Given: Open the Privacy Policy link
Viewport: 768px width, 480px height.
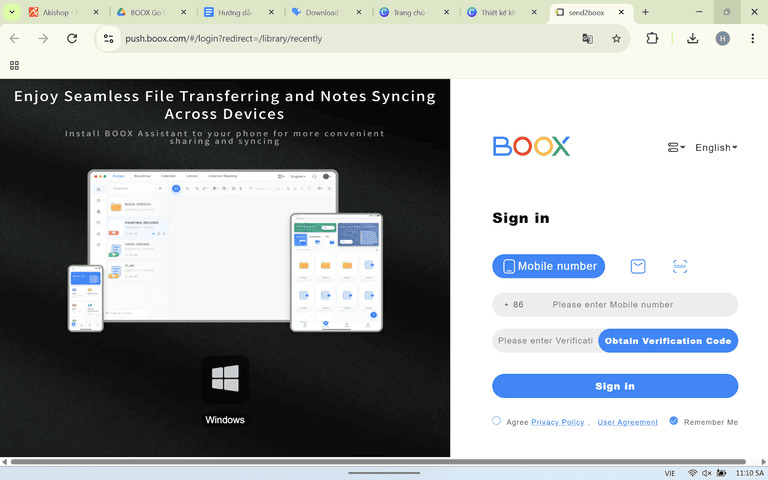Looking at the screenshot, I should click(558, 422).
